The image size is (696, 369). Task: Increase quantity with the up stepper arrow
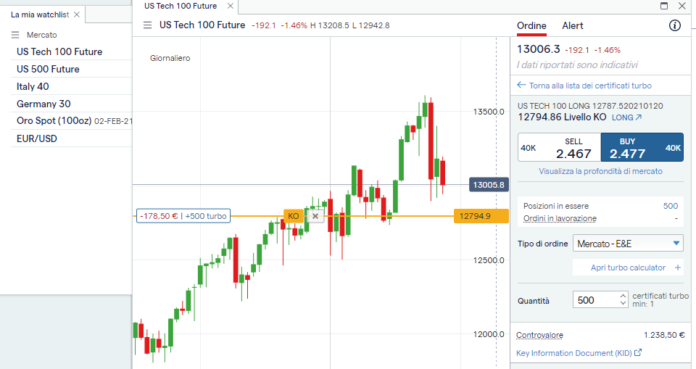pos(623,296)
